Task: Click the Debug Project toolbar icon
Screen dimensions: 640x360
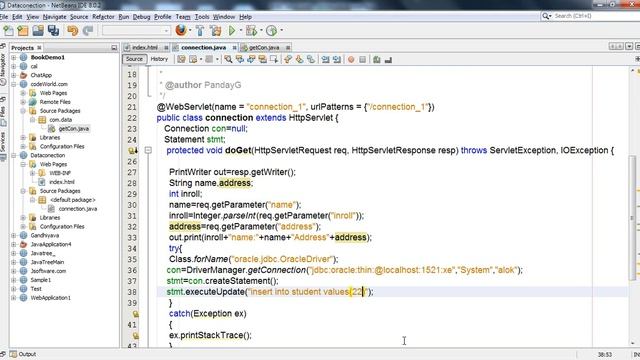Action: [251, 31]
